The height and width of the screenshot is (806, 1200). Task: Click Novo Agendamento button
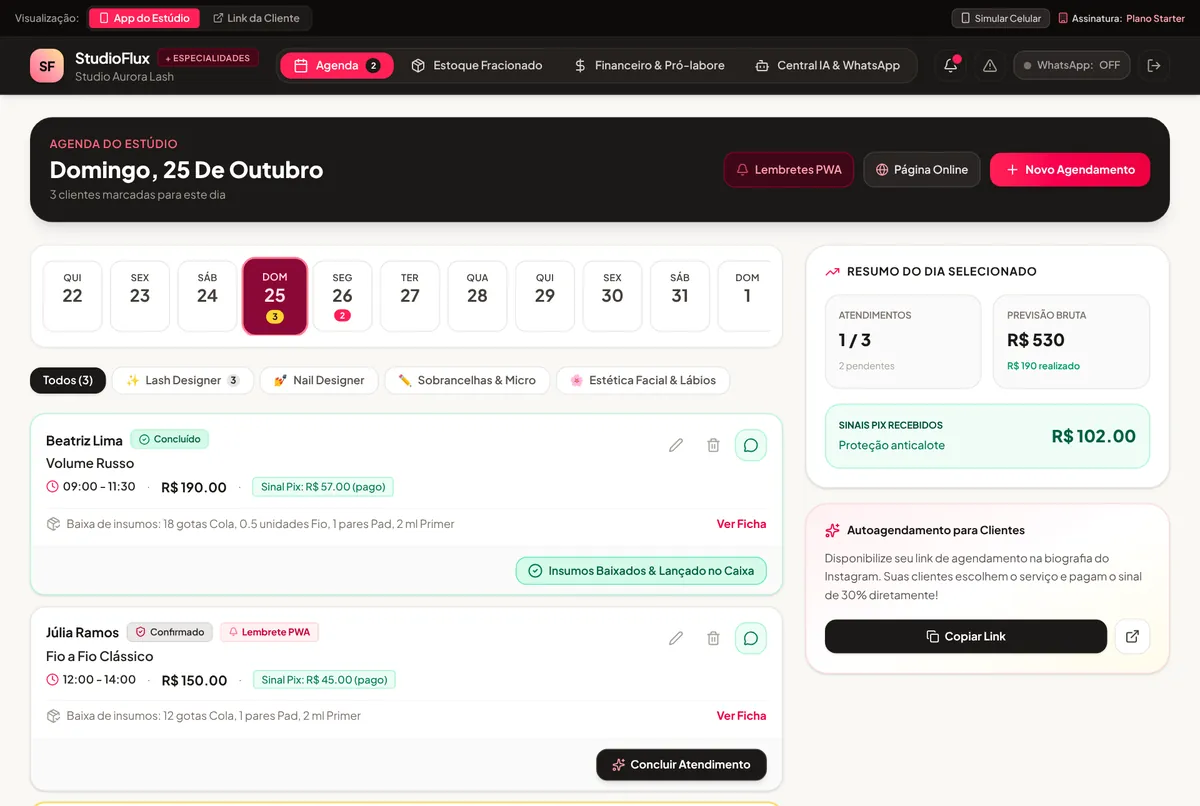[x=1070, y=169]
